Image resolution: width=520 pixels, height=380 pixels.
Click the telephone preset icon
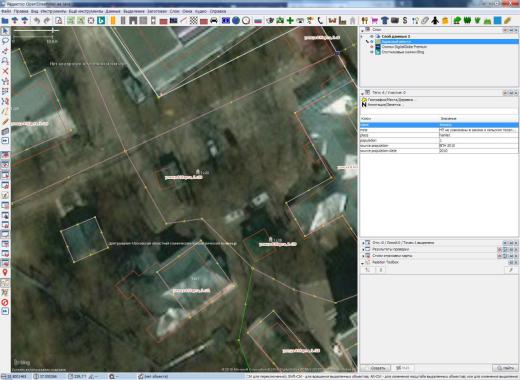click(320, 20)
